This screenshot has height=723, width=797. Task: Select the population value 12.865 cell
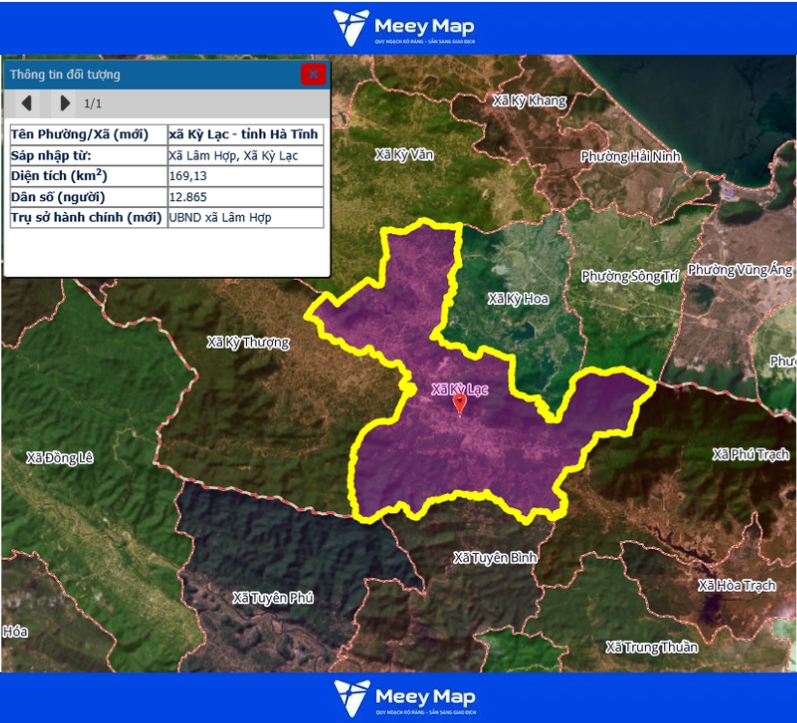244,196
